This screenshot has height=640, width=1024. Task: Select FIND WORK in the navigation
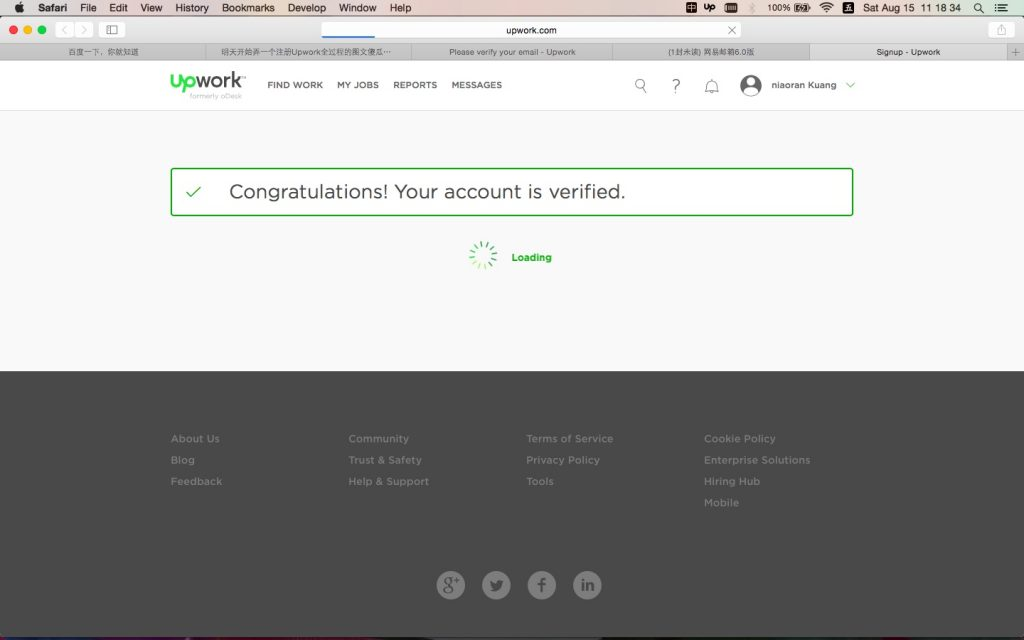coord(294,85)
